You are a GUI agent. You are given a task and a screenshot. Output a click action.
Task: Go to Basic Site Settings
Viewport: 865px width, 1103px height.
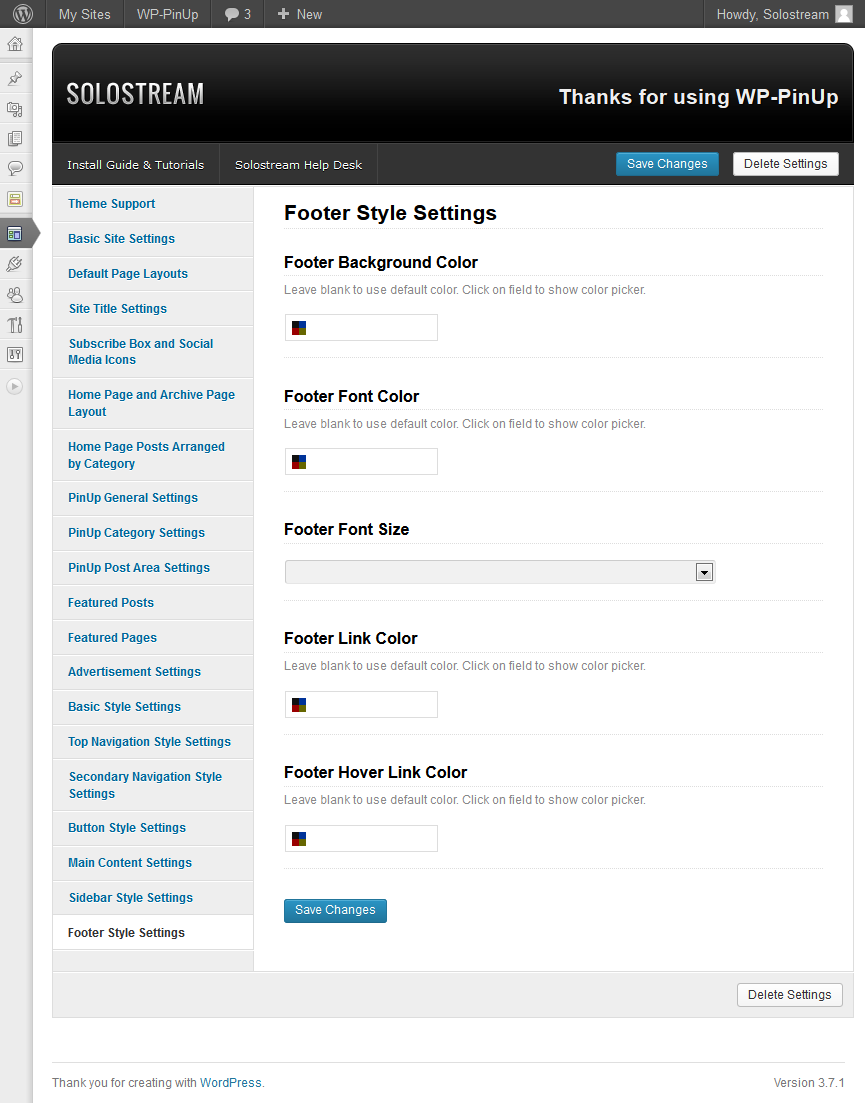click(x=153, y=239)
